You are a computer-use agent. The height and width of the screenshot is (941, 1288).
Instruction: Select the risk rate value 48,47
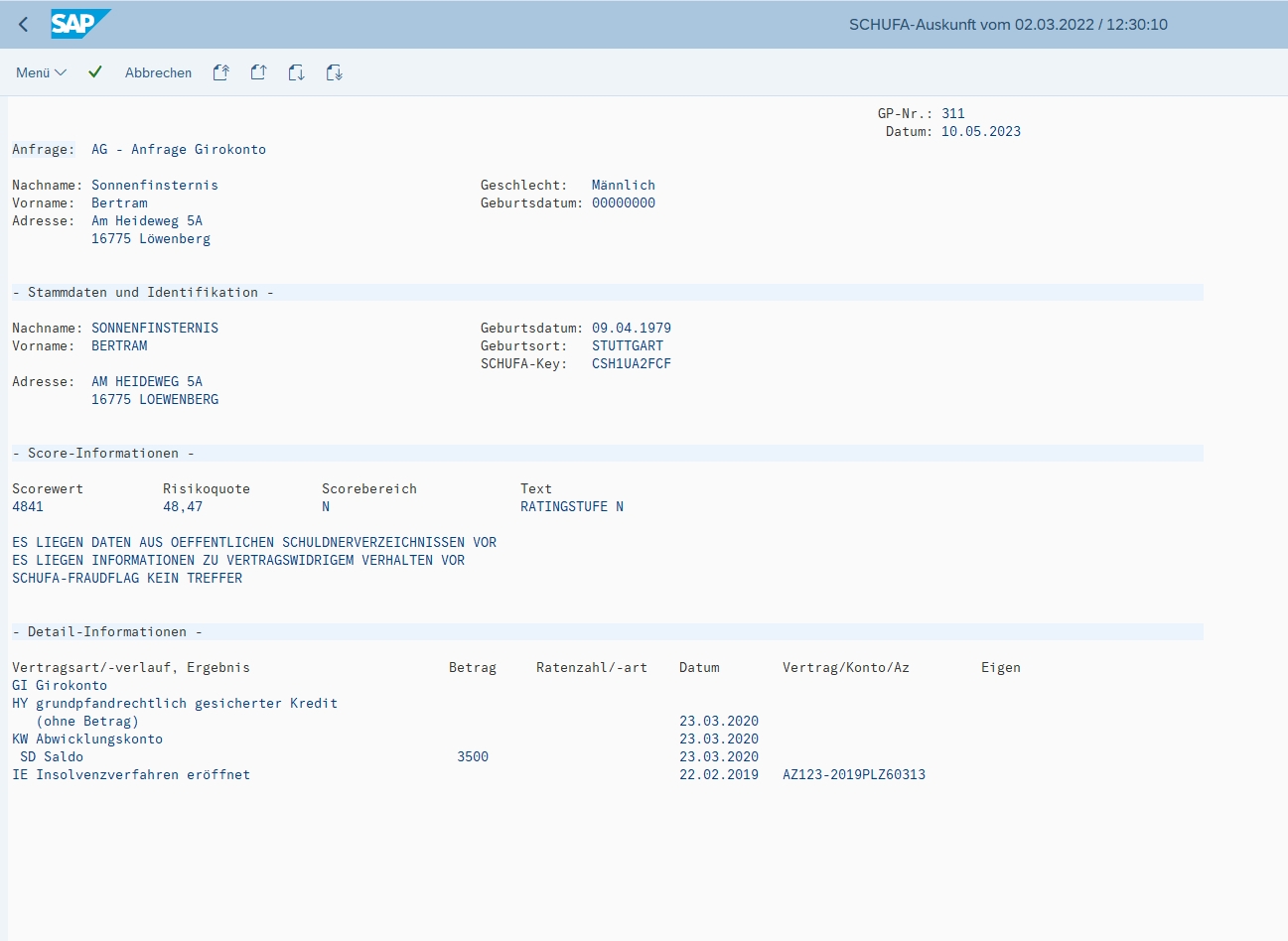click(183, 506)
